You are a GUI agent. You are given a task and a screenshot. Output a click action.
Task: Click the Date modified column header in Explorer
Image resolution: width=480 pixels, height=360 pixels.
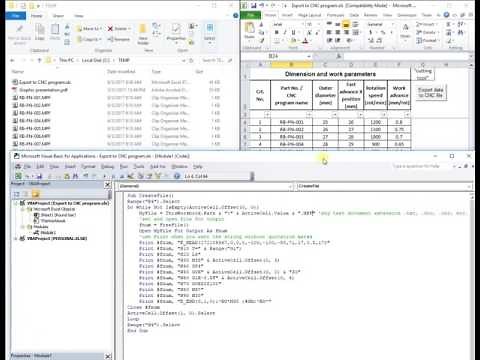tap(121, 71)
